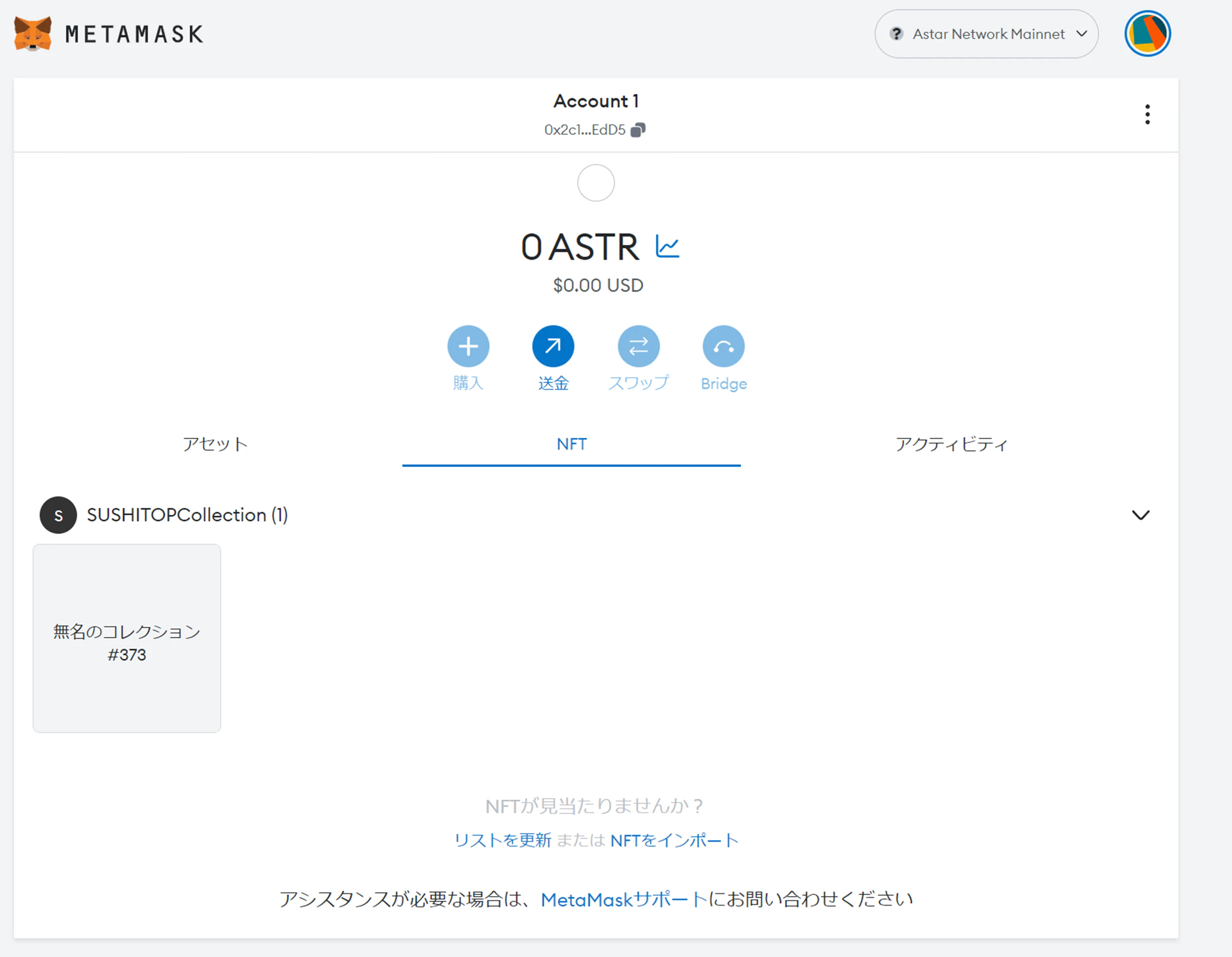Screen dimensions: 1232x957
Task: Click the MetaMask fox logo
Action: pyautogui.click(x=33, y=34)
